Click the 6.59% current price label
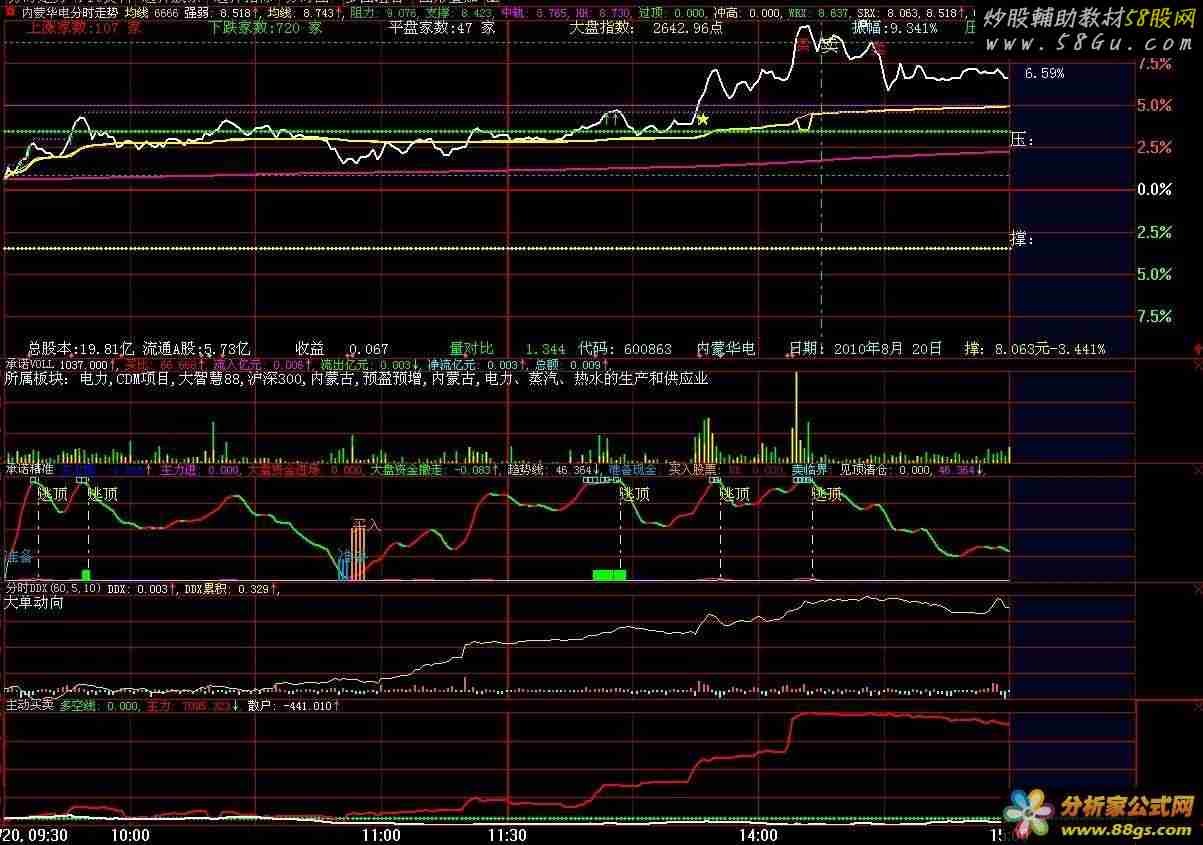1203x845 pixels. tap(1044, 74)
